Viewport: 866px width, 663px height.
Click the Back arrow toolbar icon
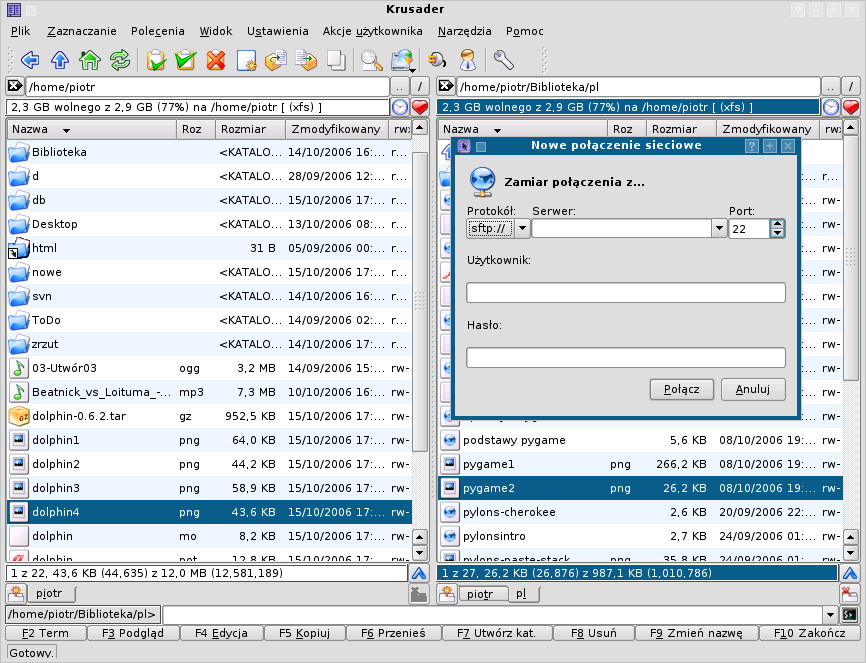point(30,60)
